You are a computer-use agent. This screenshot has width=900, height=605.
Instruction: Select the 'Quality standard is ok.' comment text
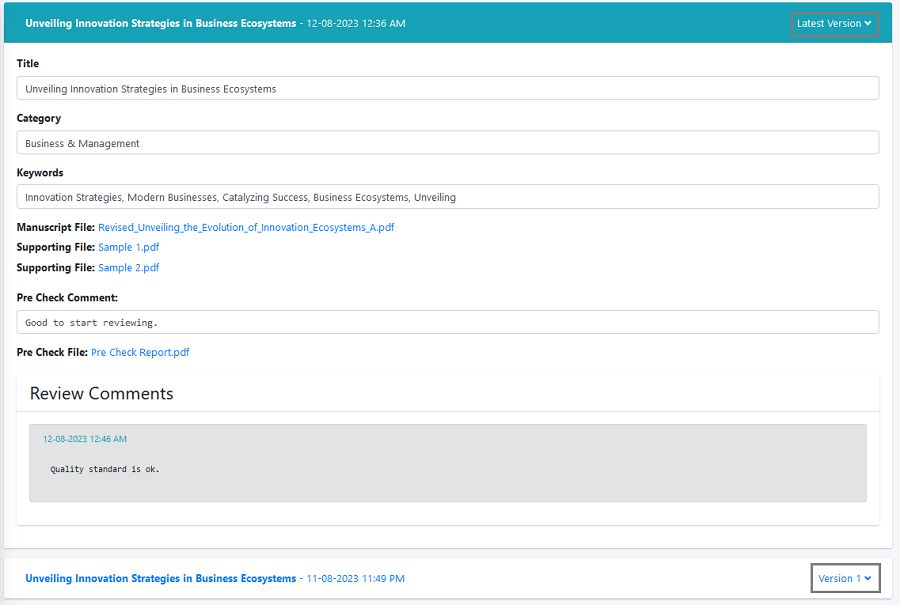pyautogui.click(x=105, y=469)
